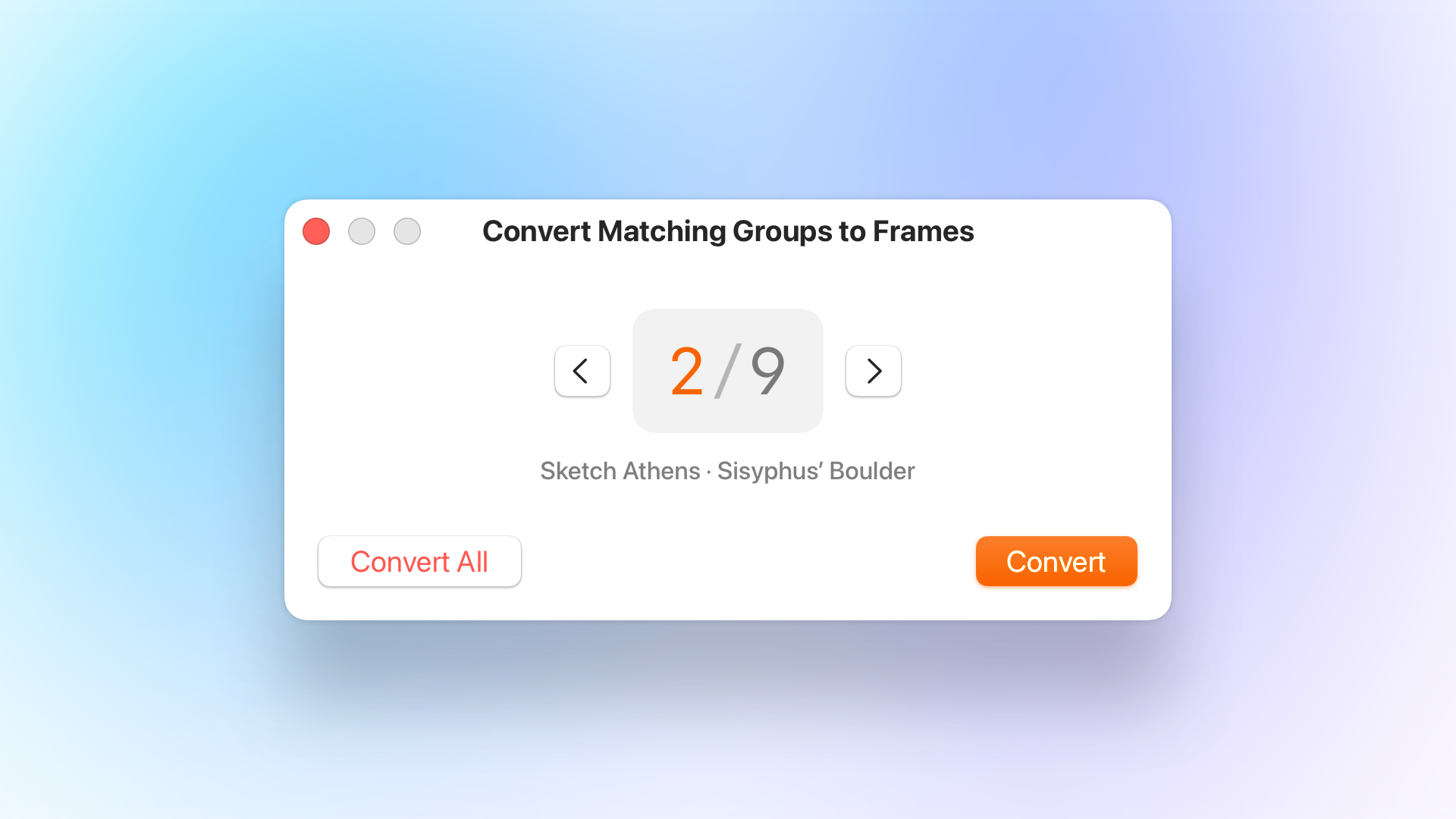Click the middle gray window control circle
Image resolution: width=1456 pixels, height=819 pixels.
coord(362,231)
